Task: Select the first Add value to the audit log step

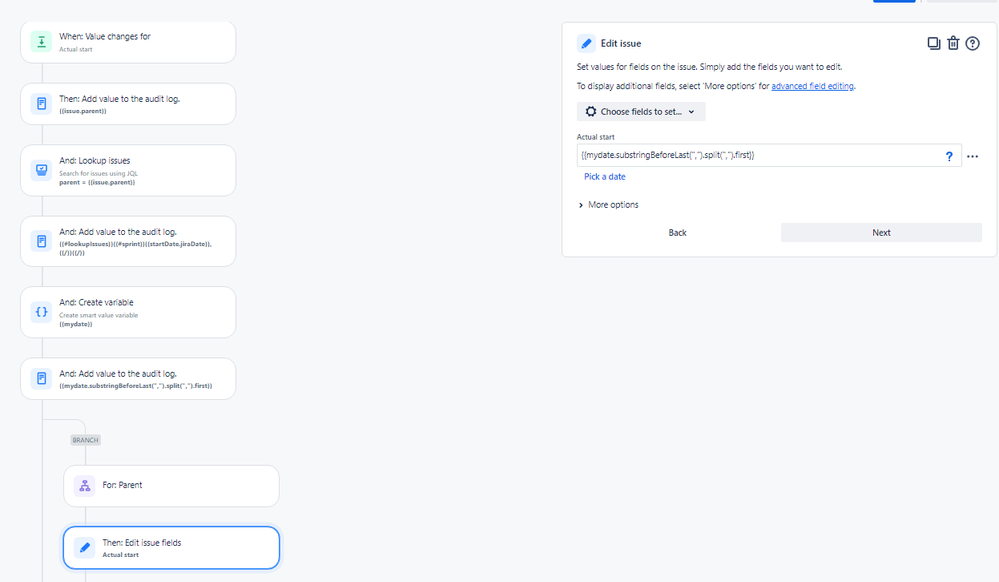Action: [128, 104]
